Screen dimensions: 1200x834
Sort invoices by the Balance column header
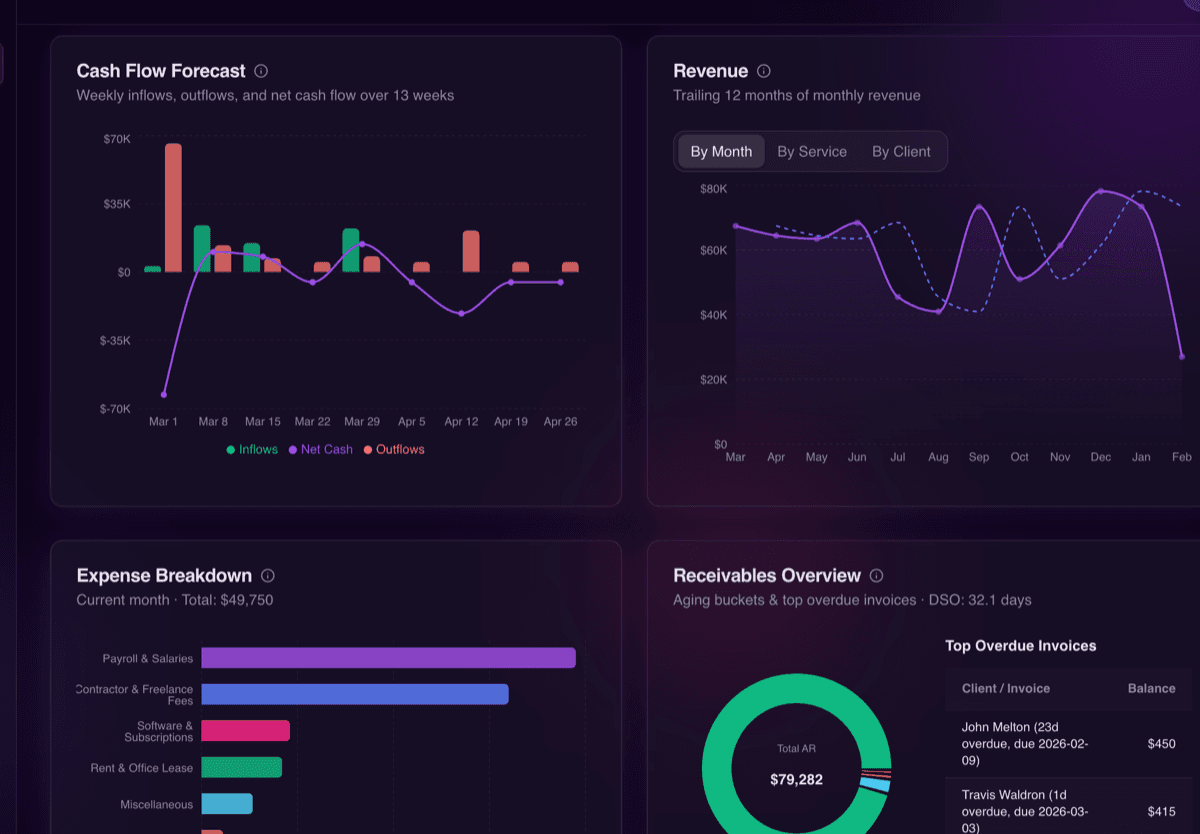click(1151, 688)
